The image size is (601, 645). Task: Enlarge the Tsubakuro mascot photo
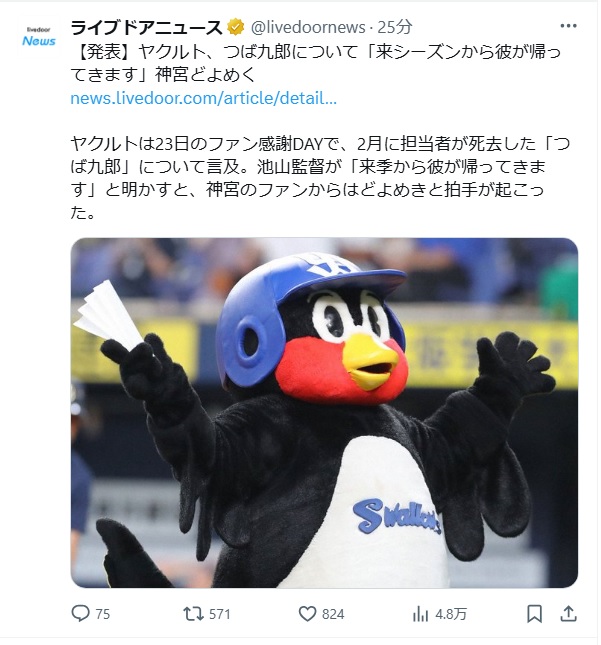pyautogui.click(x=324, y=413)
